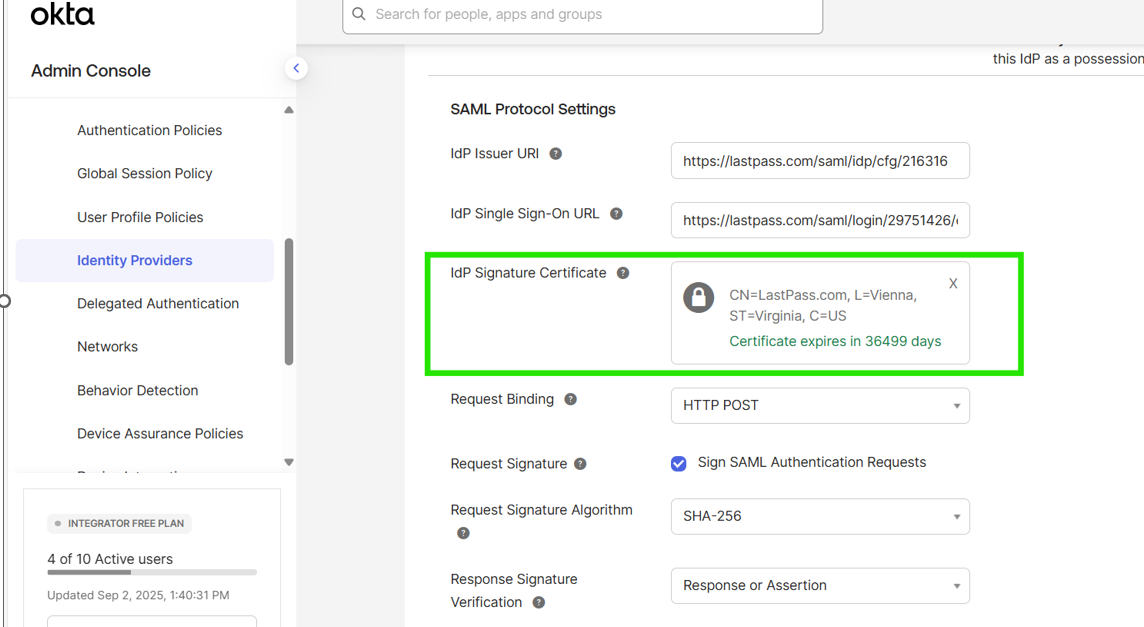Screen dimensions: 1144x627
Task: Click the search magnifier icon
Action: click(359, 14)
